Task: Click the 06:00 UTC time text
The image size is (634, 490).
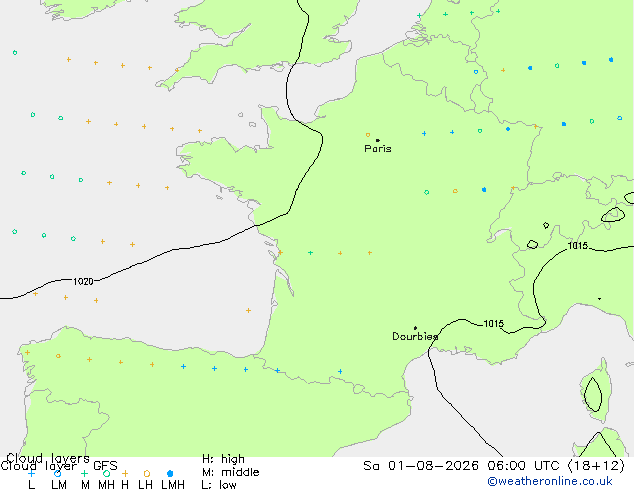Action: [x=524, y=466]
